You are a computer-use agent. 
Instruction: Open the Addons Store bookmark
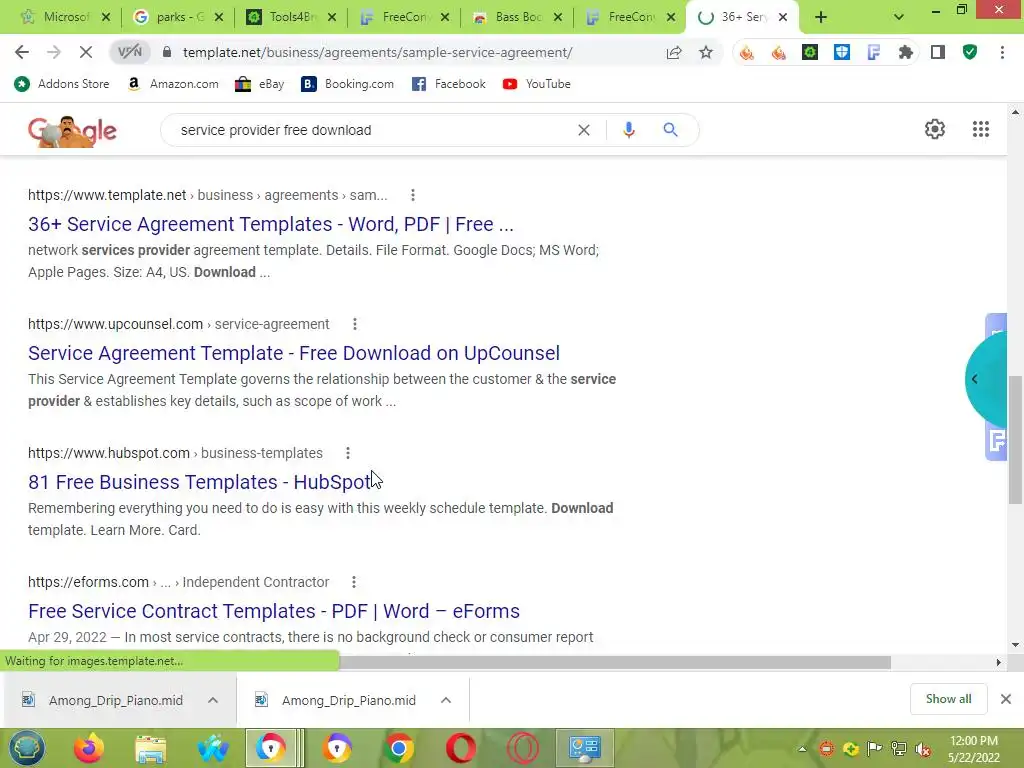pyautogui.click(x=61, y=84)
